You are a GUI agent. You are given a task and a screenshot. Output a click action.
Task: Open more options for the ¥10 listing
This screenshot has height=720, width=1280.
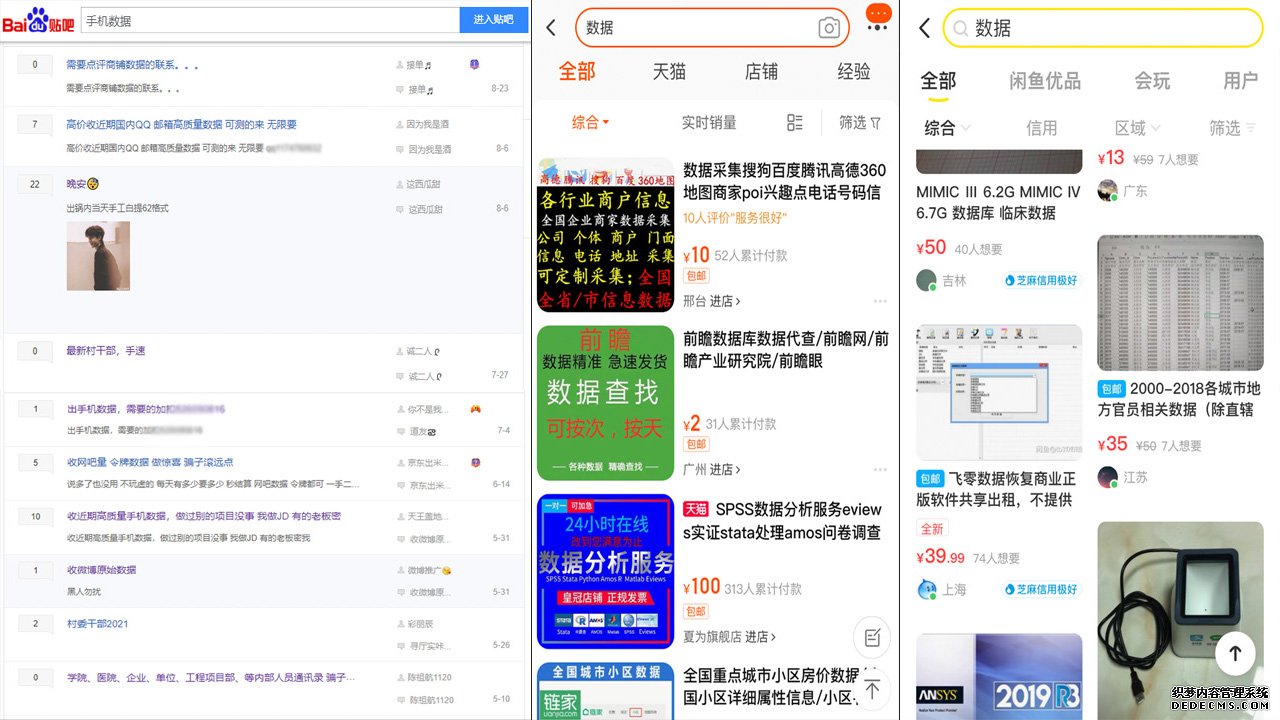(x=880, y=301)
